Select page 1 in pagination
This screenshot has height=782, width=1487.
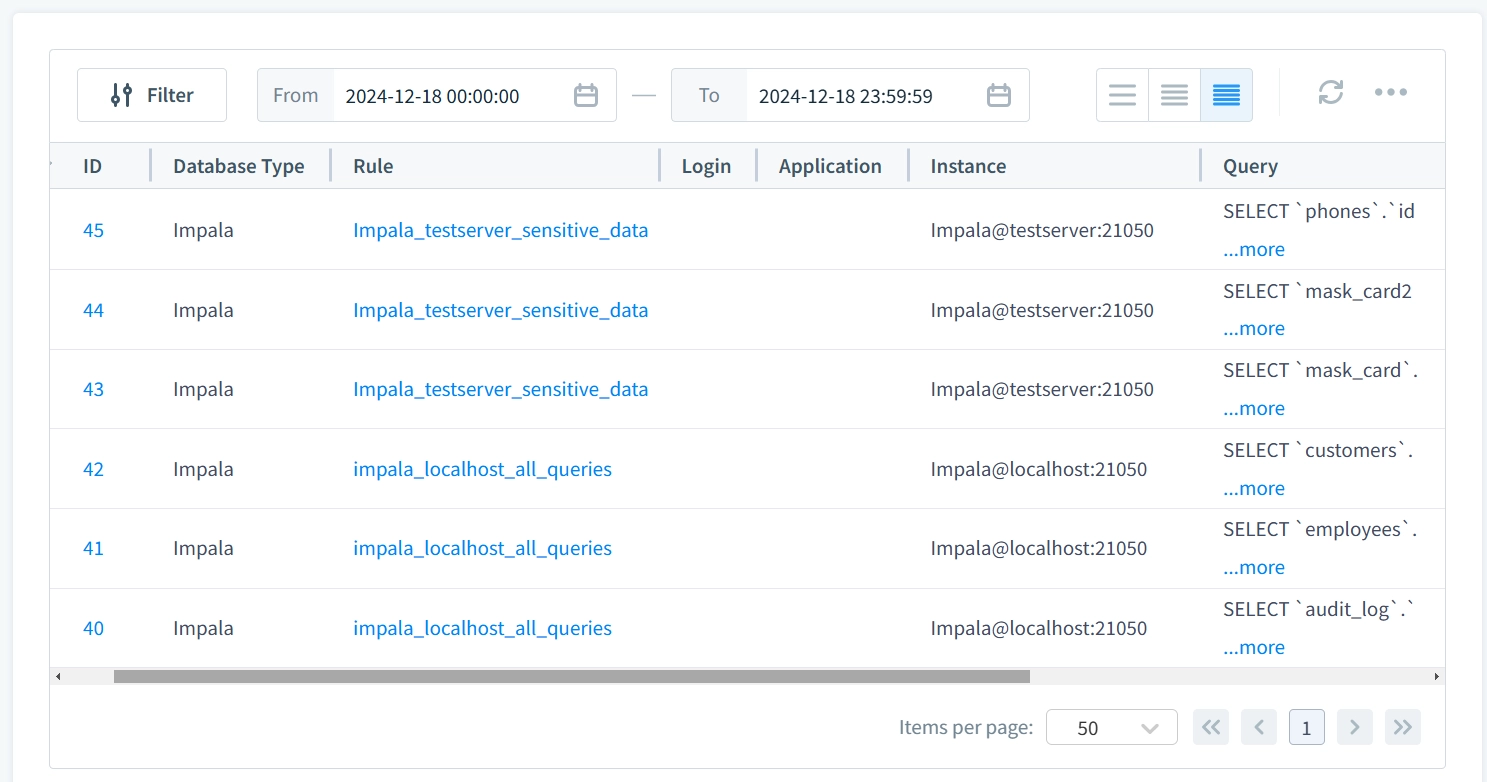pyautogui.click(x=1307, y=727)
